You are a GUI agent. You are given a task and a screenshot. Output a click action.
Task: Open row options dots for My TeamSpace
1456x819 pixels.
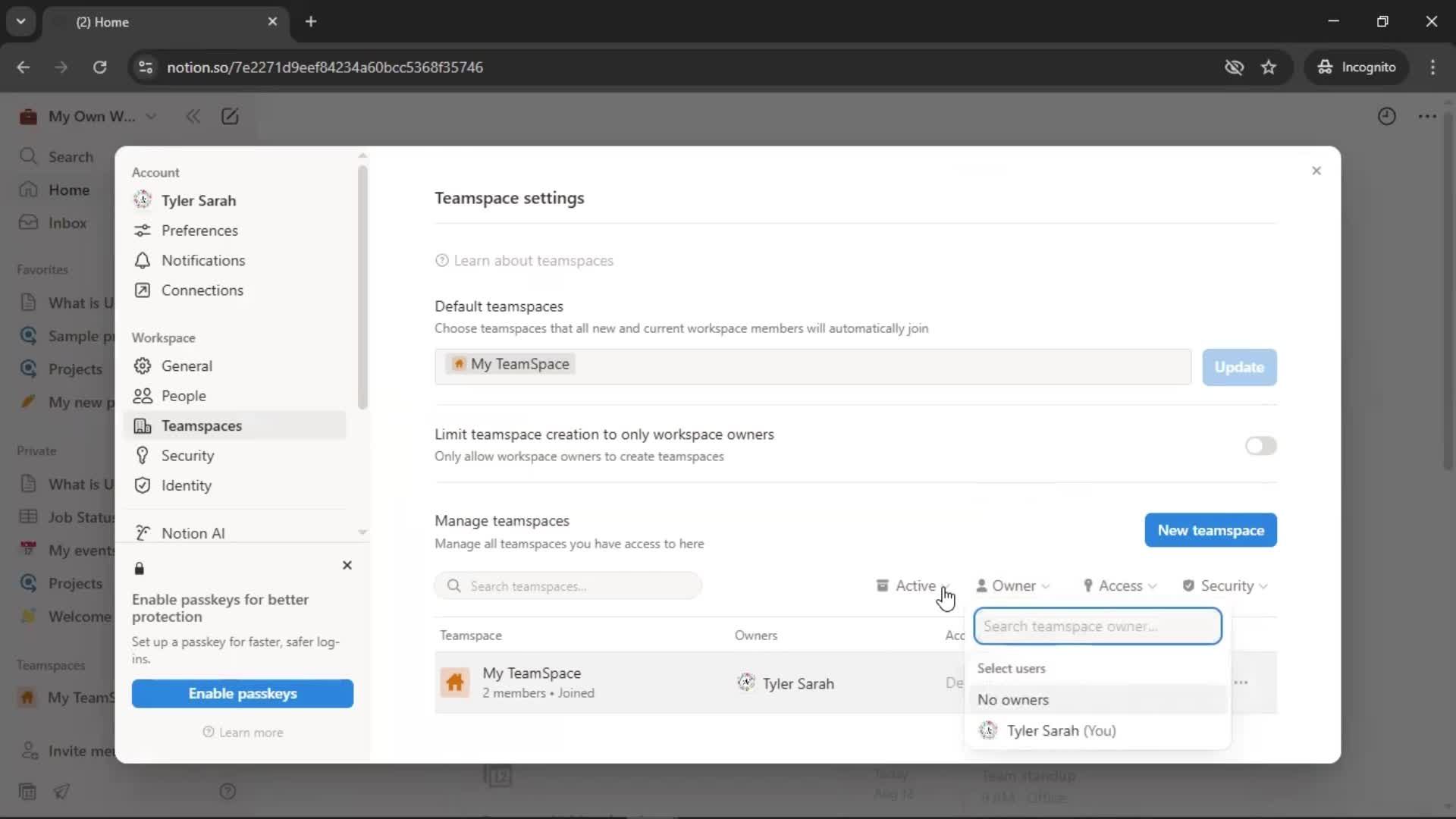tap(1241, 682)
